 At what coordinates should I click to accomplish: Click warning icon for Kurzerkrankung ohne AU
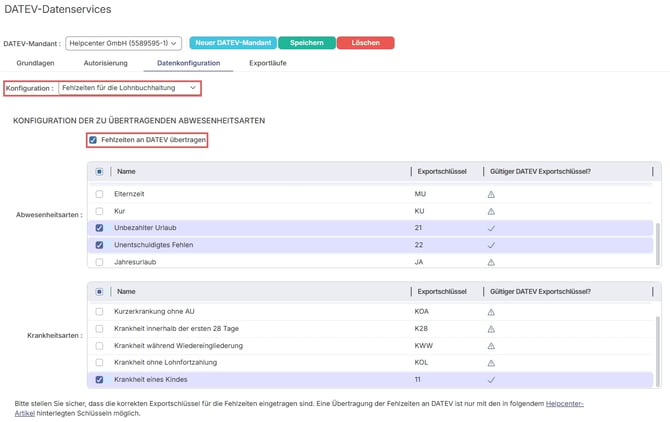tap(491, 312)
